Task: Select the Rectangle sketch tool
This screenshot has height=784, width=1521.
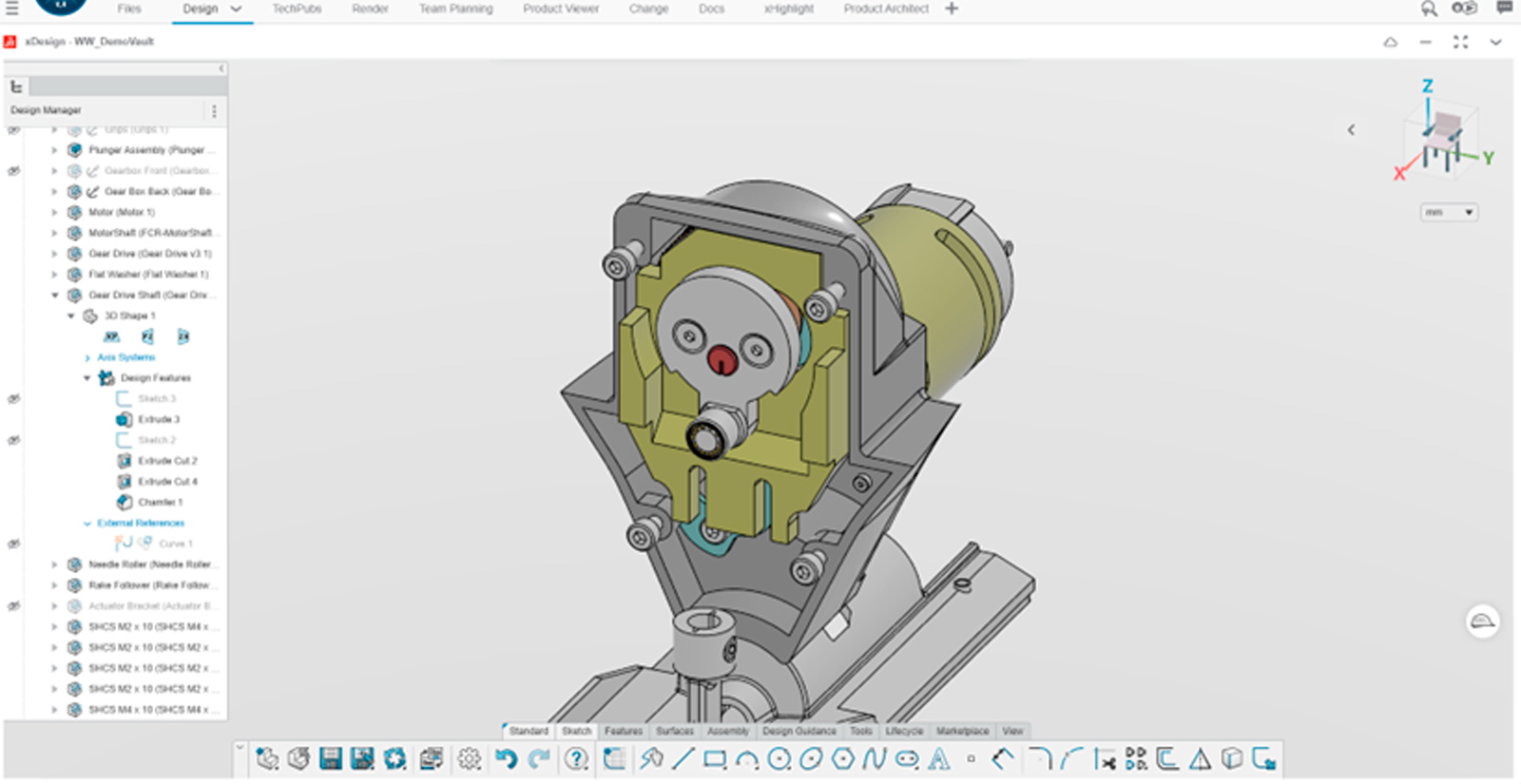Action: (x=715, y=758)
